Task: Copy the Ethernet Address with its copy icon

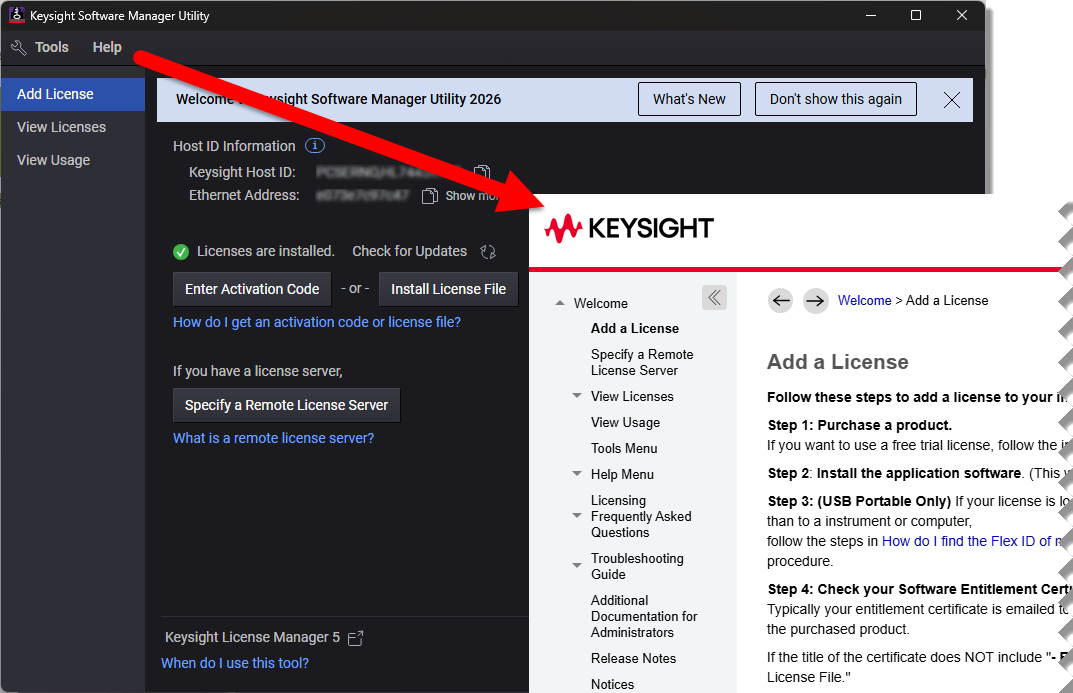Action: (430, 196)
